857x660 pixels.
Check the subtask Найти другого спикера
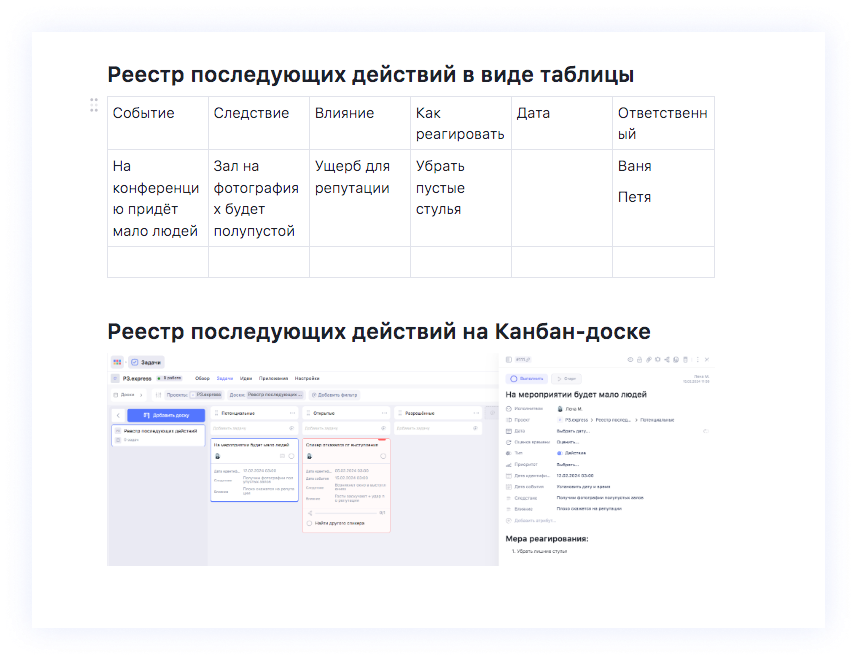(x=309, y=523)
